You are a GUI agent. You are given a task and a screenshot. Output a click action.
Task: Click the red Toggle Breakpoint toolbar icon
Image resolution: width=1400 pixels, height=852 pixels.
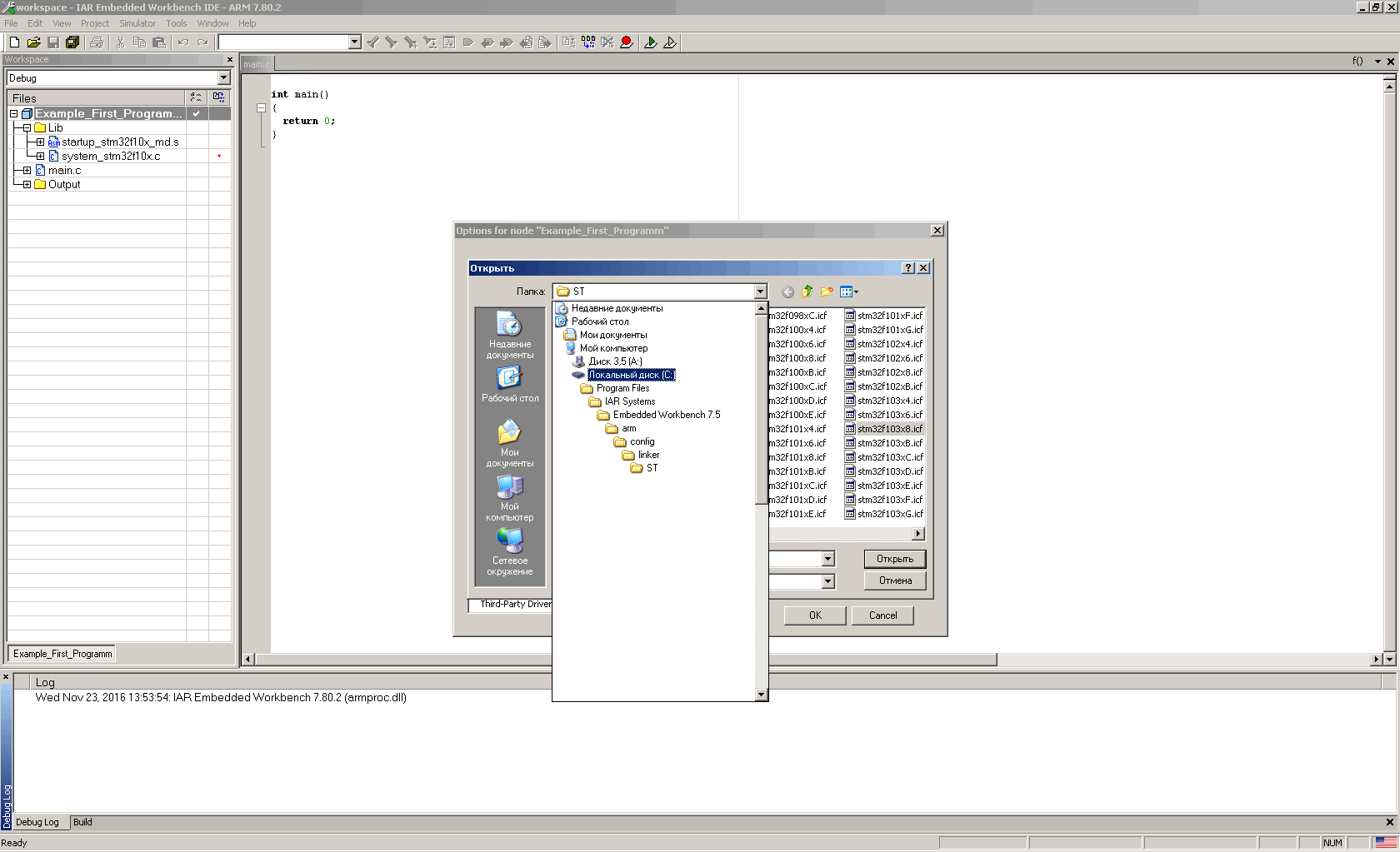pos(627,42)
